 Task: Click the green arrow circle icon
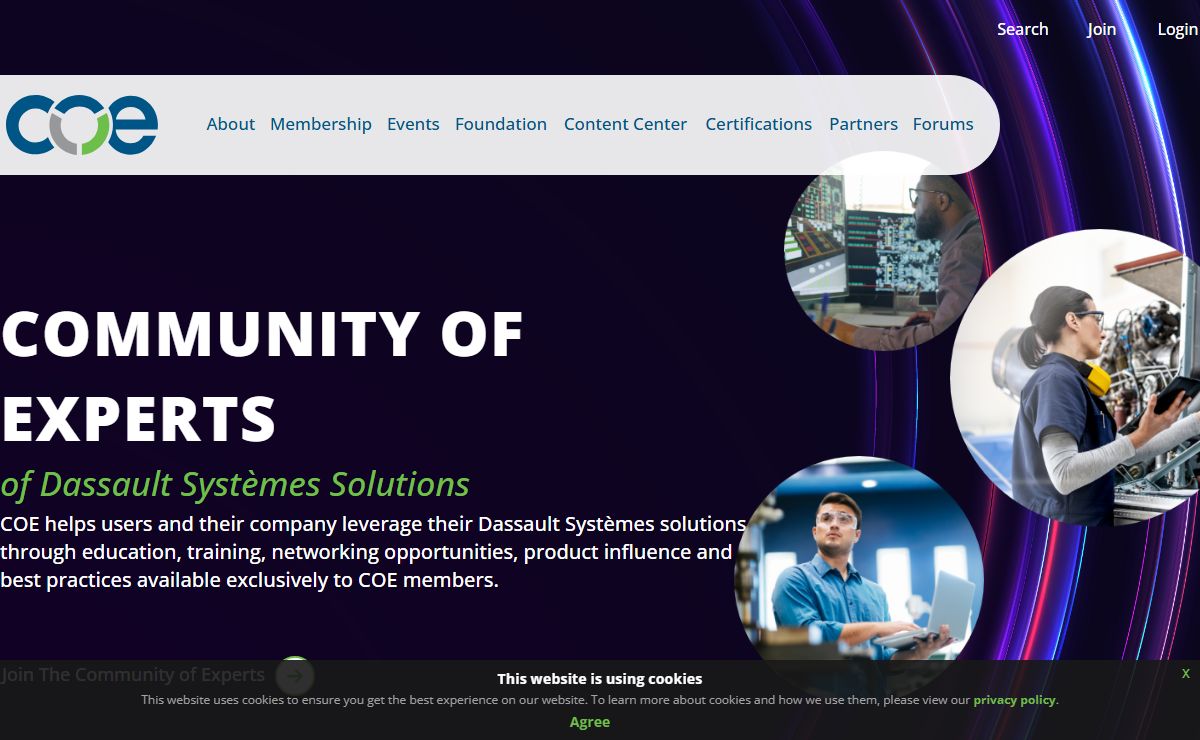point(294,675)
